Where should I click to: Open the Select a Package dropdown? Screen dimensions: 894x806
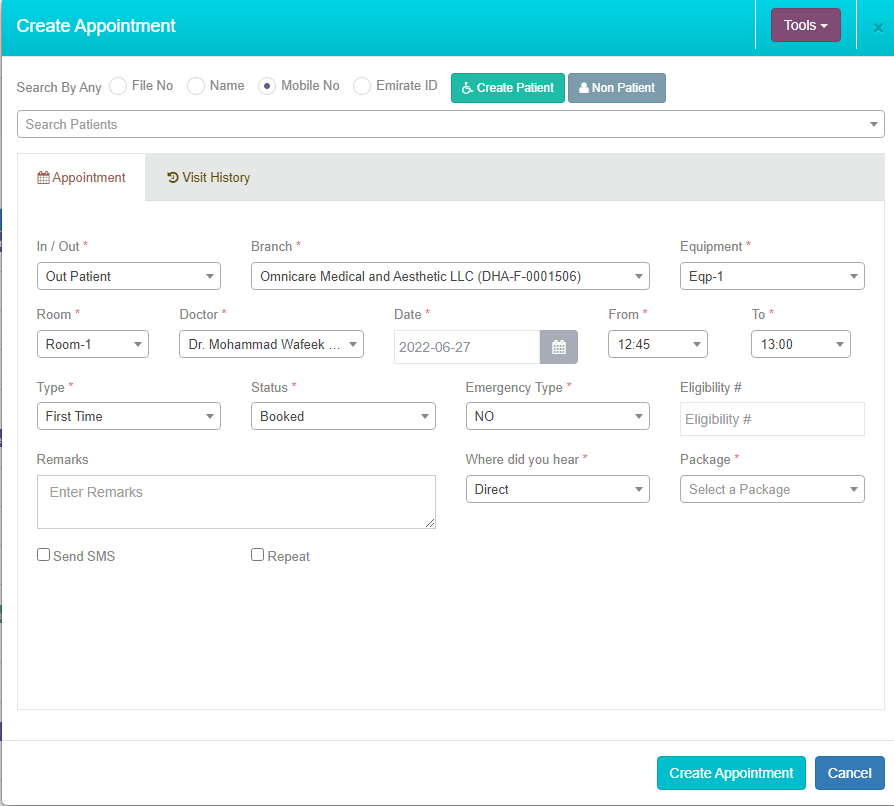click(771, 489)
